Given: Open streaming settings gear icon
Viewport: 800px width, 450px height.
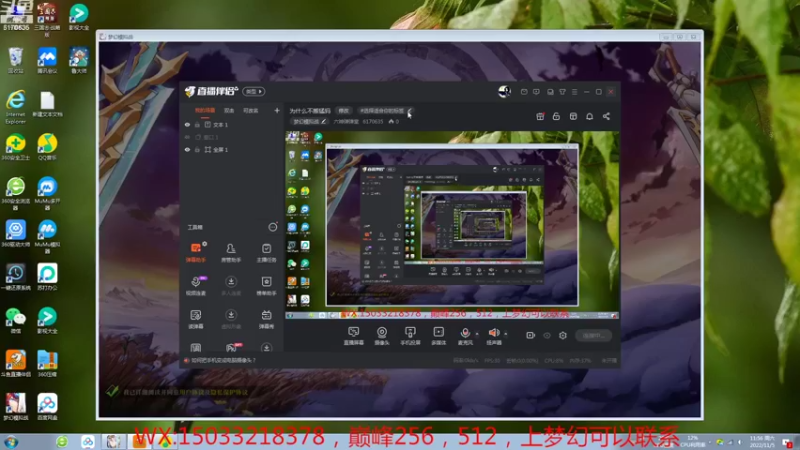Looking at the screenshot, I should tap(563, 335).
